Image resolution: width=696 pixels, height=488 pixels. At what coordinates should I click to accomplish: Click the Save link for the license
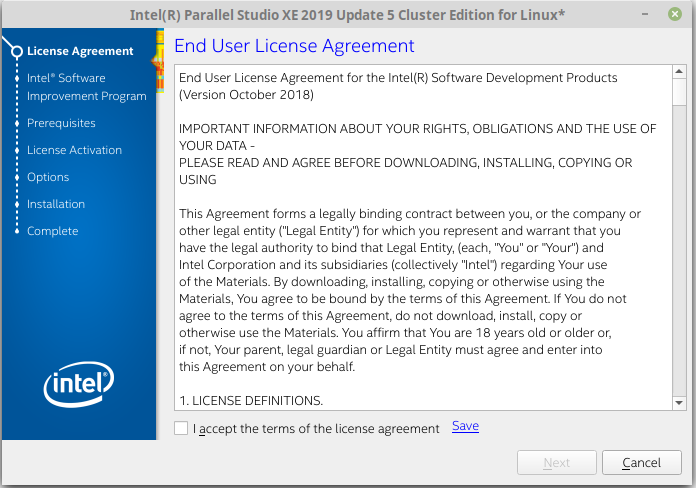465,426
